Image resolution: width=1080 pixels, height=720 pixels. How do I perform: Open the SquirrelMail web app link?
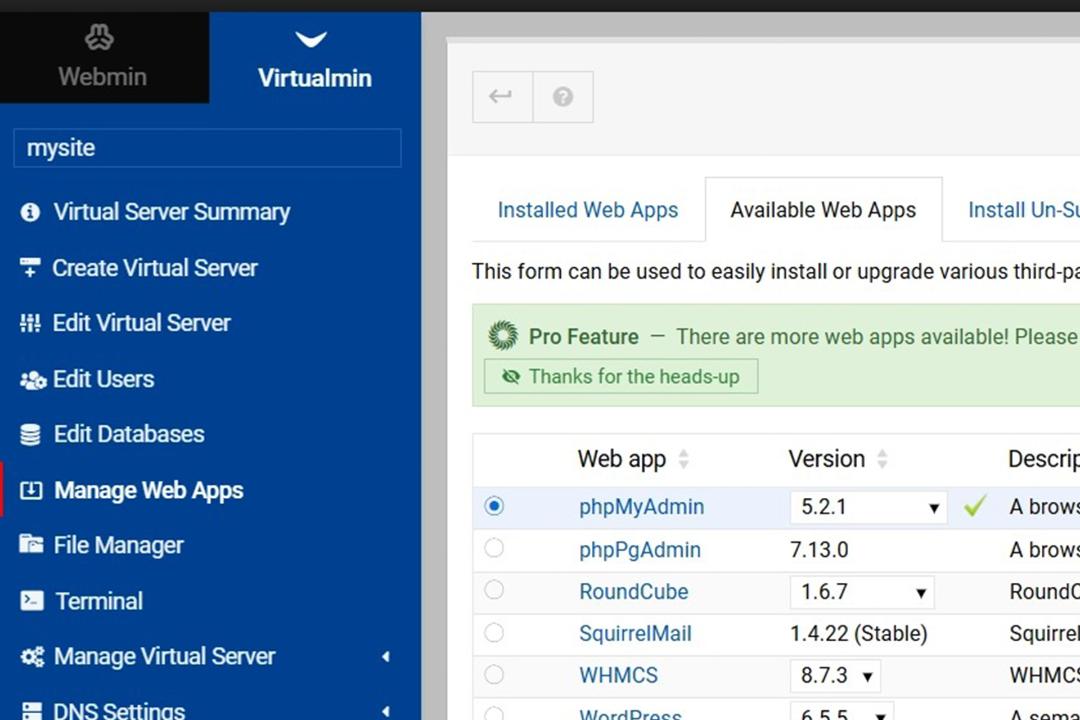point(635,634)
